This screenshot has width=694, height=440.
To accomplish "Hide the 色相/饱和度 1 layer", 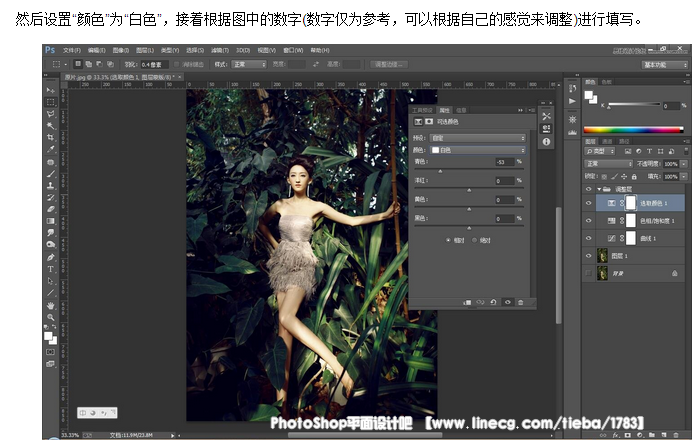I will point(588,220).
